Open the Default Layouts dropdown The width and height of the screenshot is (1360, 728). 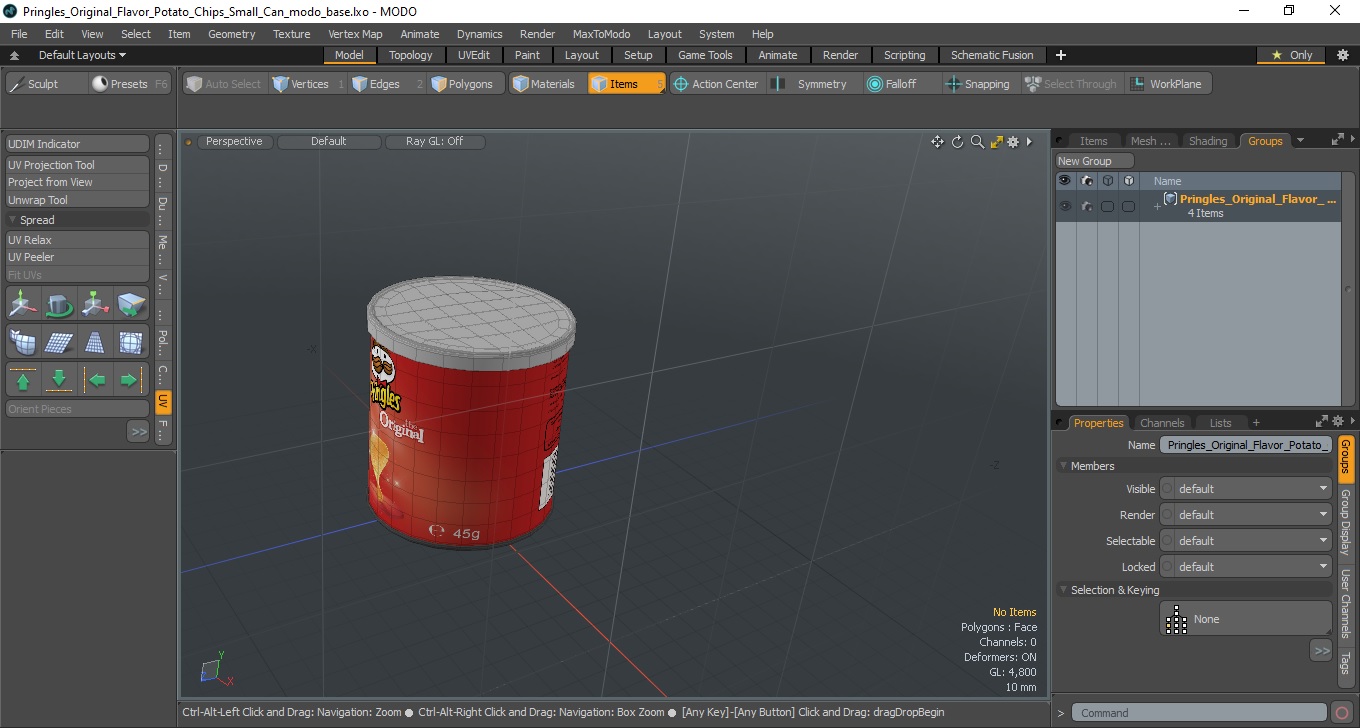click(82, 55)
